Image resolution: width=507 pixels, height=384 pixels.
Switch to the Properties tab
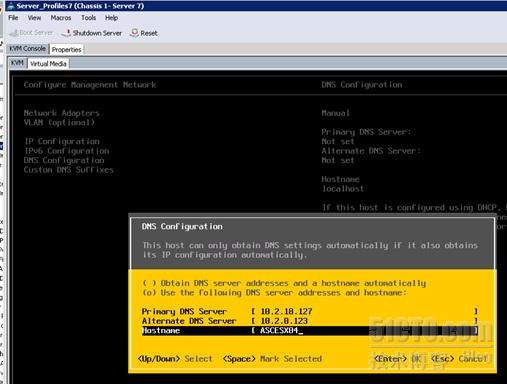[x=66, y=50]
